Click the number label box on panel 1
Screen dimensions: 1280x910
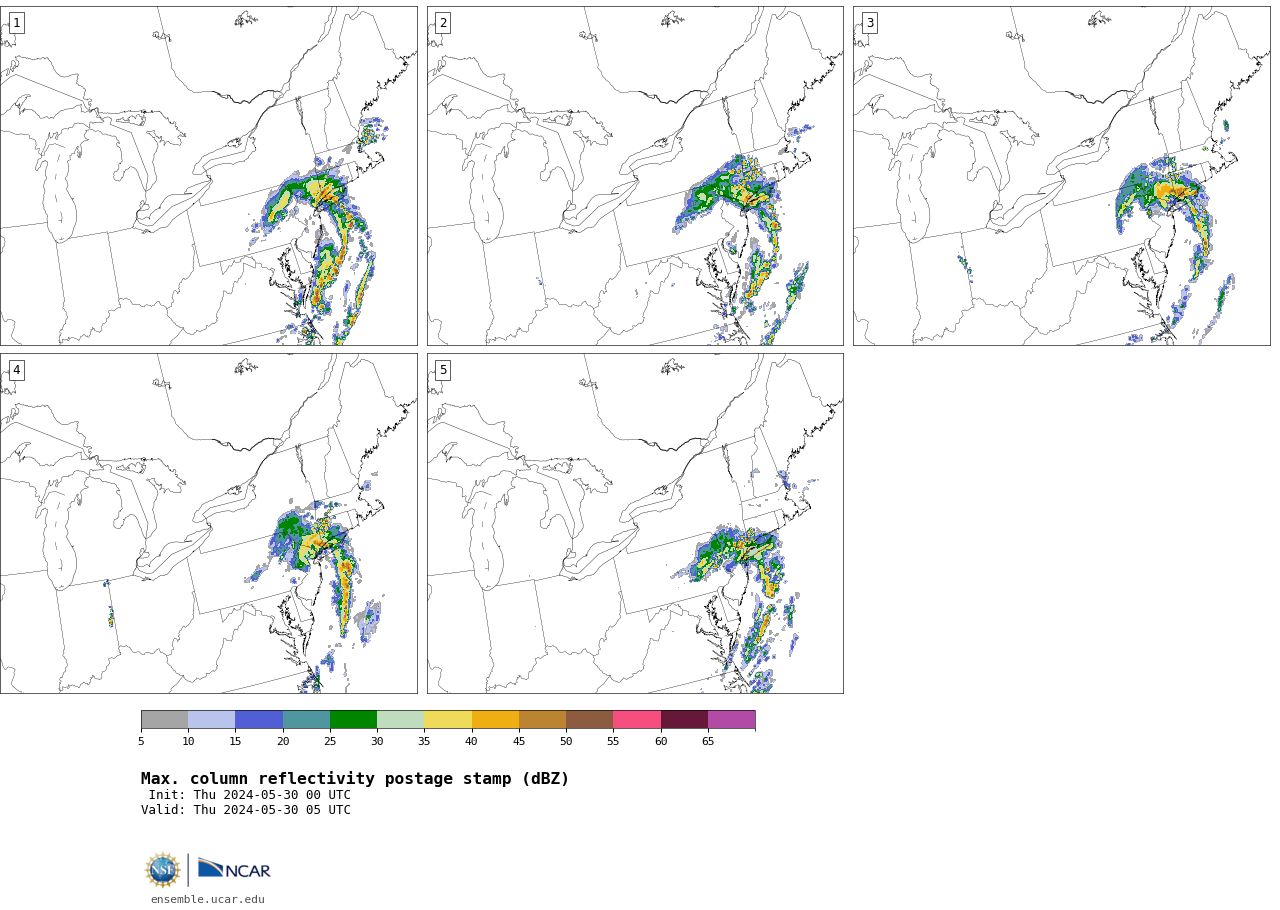[16, 23]
